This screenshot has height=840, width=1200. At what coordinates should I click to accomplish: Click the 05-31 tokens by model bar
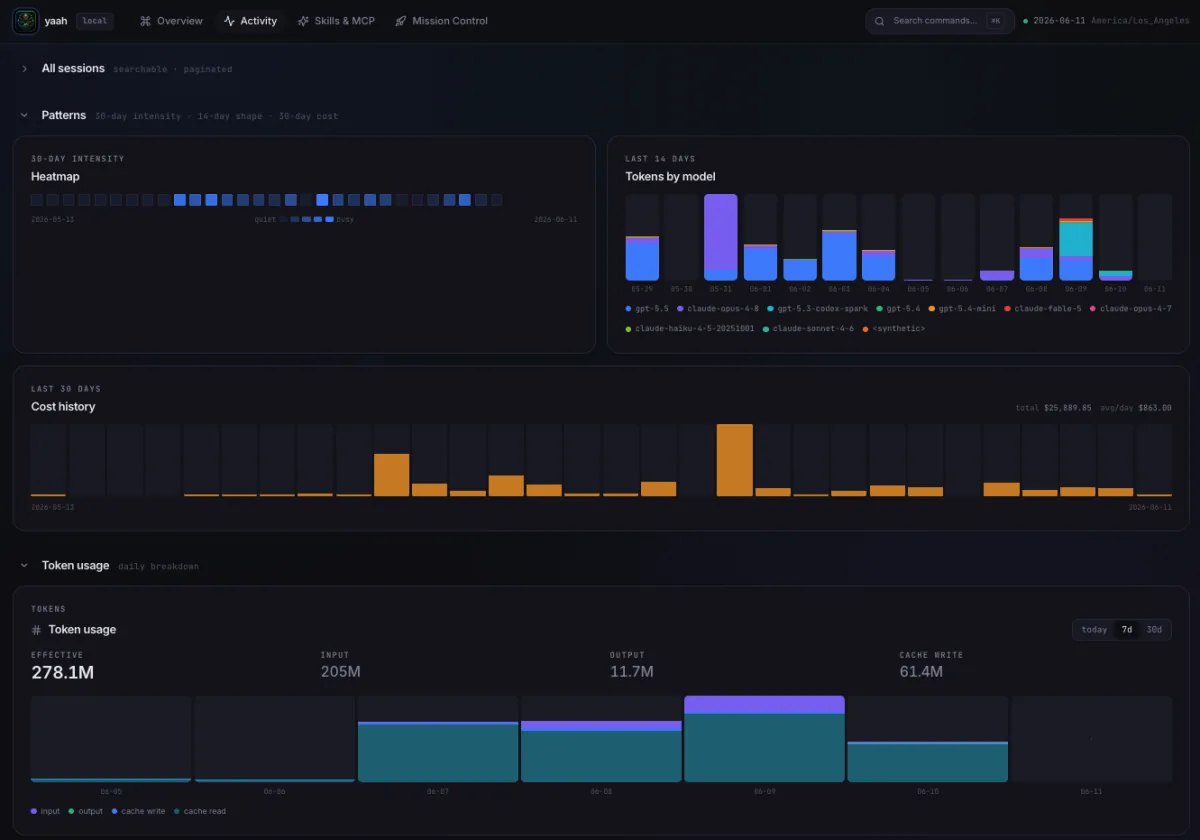pos(720,237)
